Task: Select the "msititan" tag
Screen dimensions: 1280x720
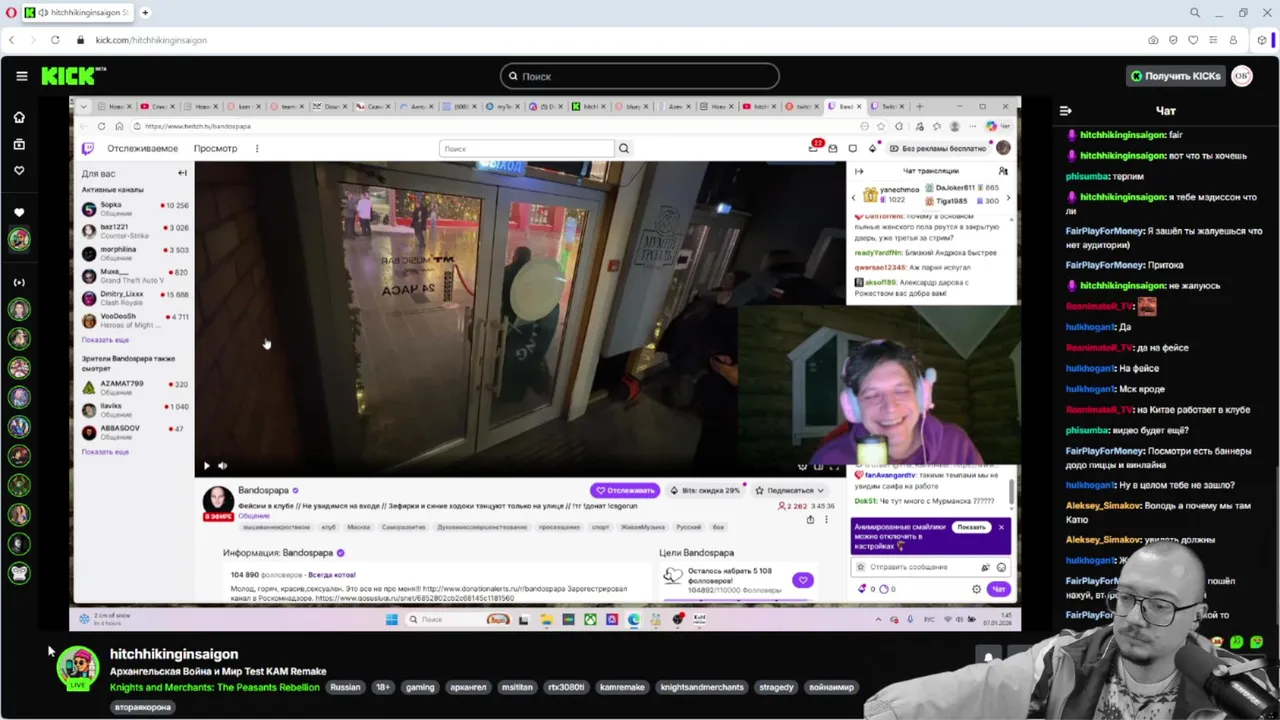Action: [x=518, y=687]
